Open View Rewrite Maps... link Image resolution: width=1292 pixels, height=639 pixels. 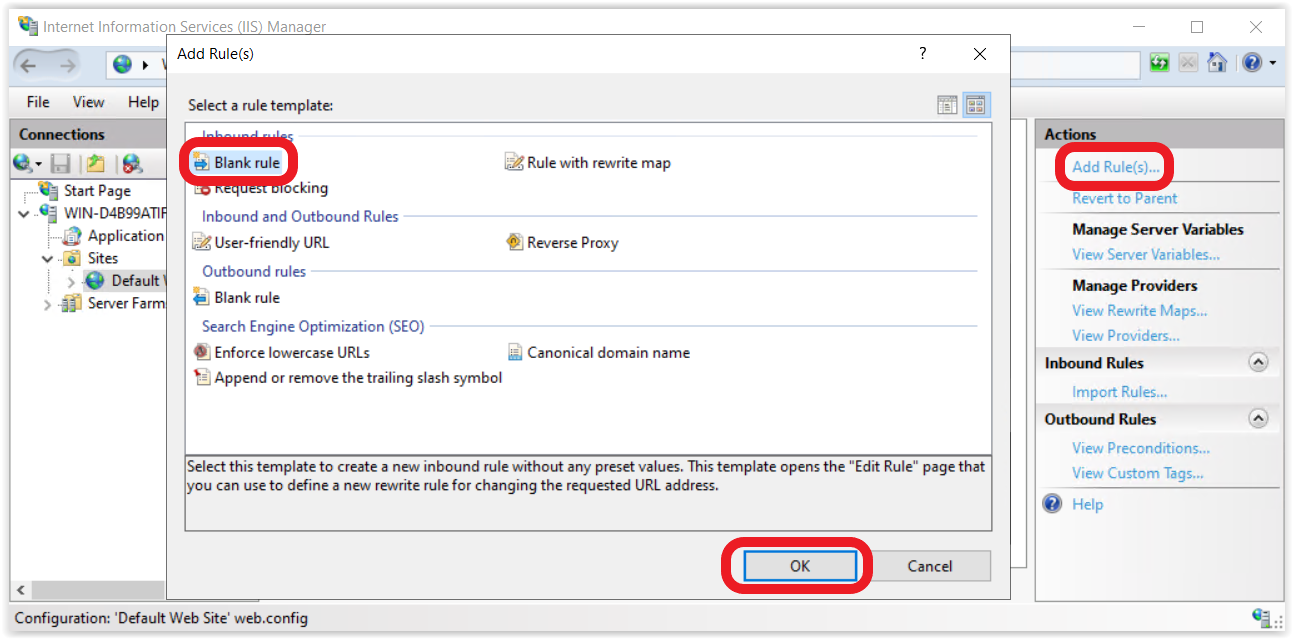point(1140,310)
